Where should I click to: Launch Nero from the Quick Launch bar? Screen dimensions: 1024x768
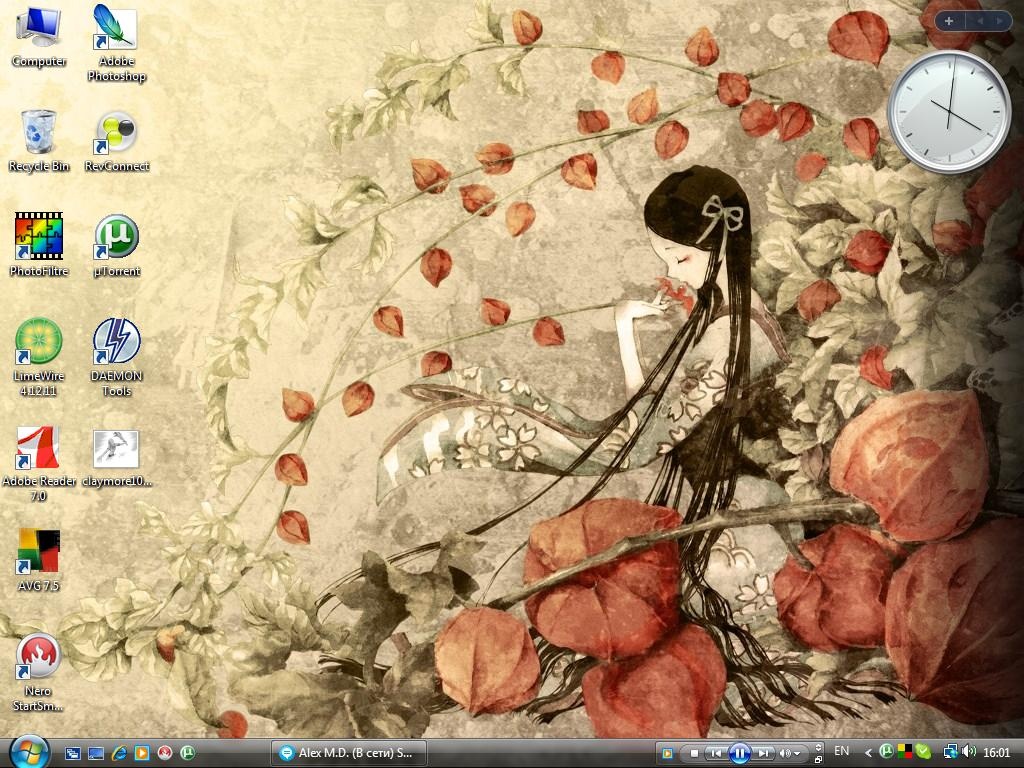(x=165, y=753)
